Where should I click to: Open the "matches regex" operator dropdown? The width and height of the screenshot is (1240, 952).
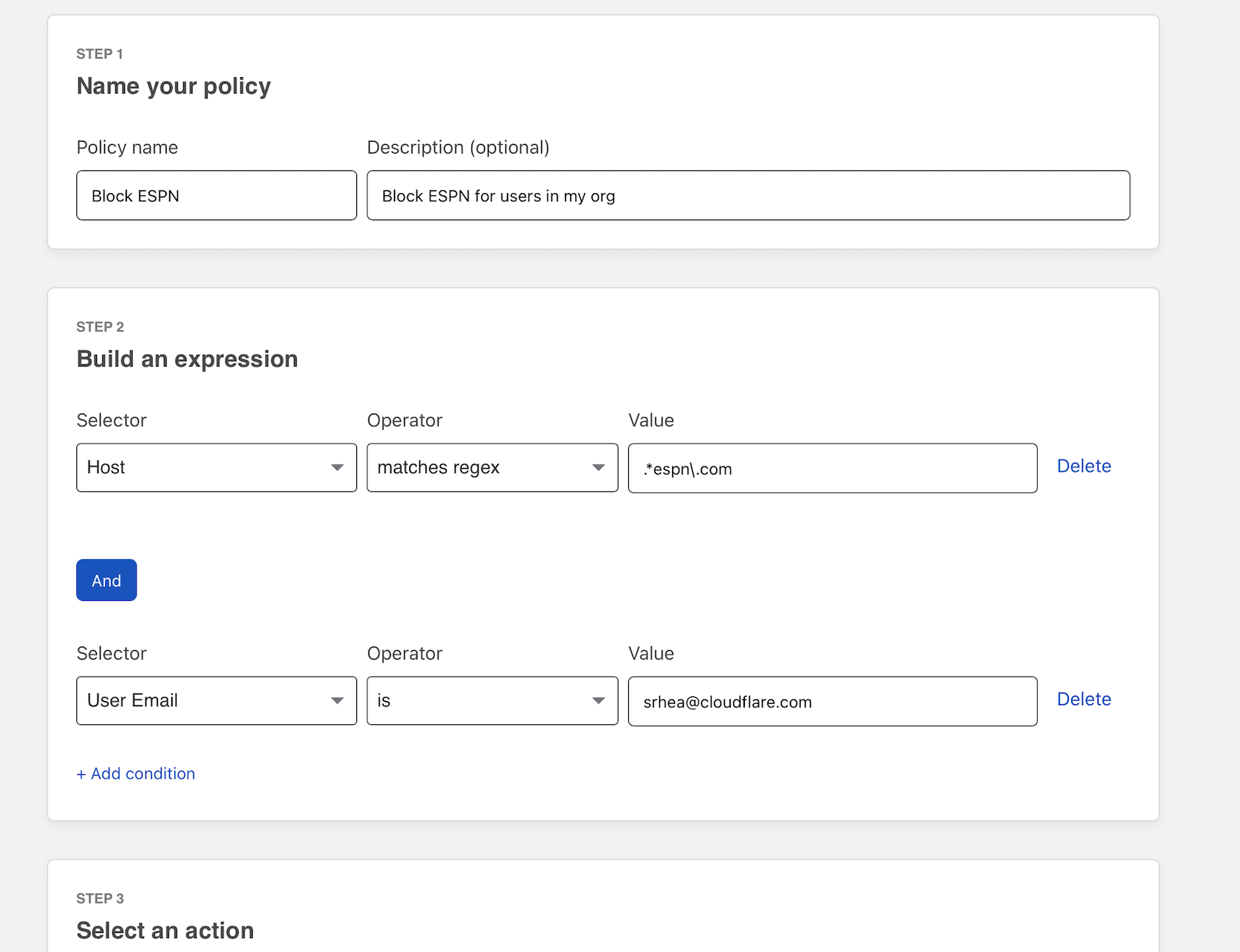(491, 467)
